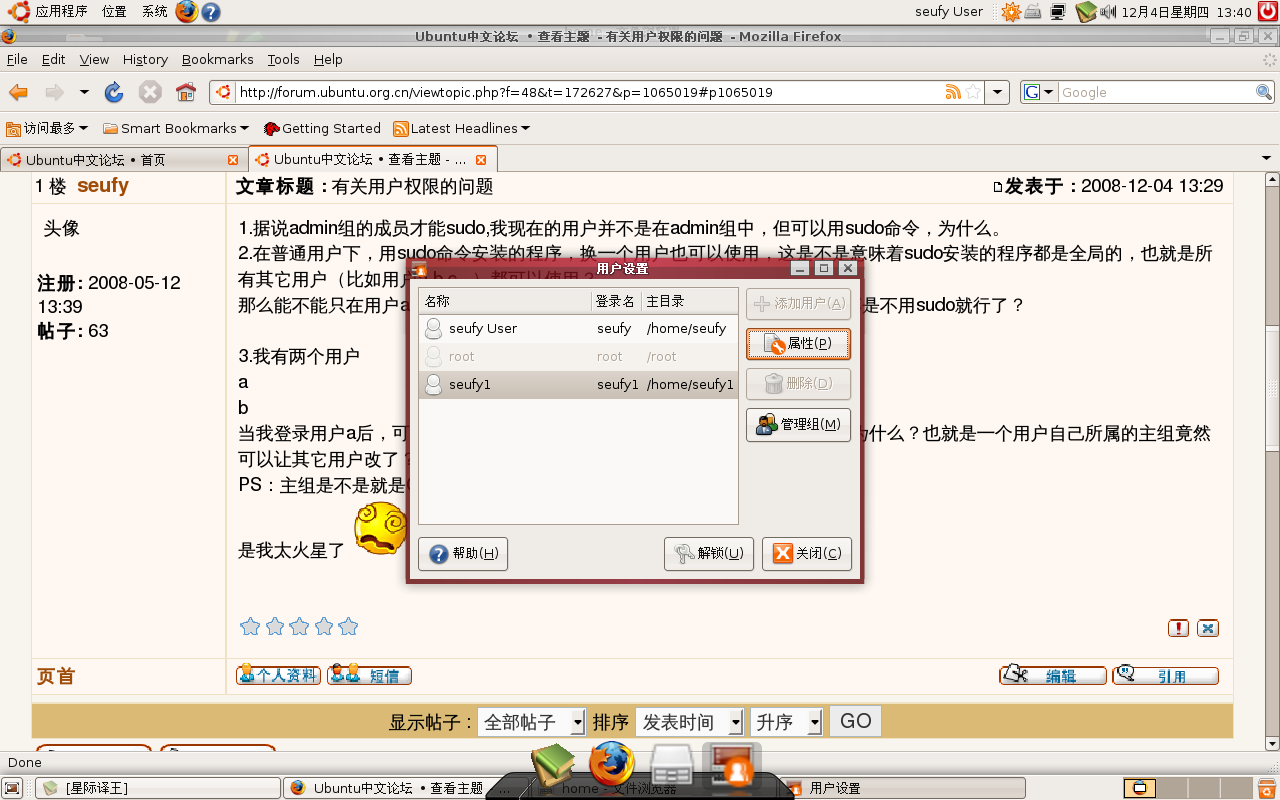Select seufy1 row in user list
The image size is (1280, 800).
[578, 384]
